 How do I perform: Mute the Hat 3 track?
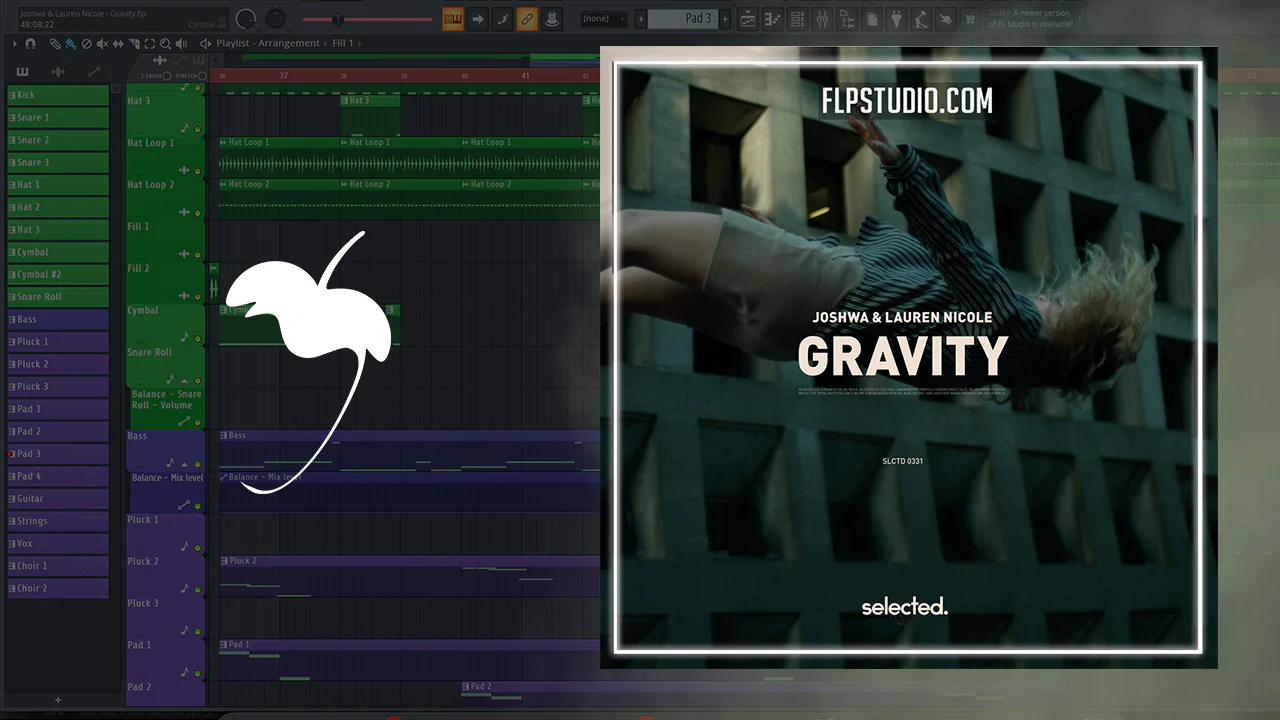198,129
